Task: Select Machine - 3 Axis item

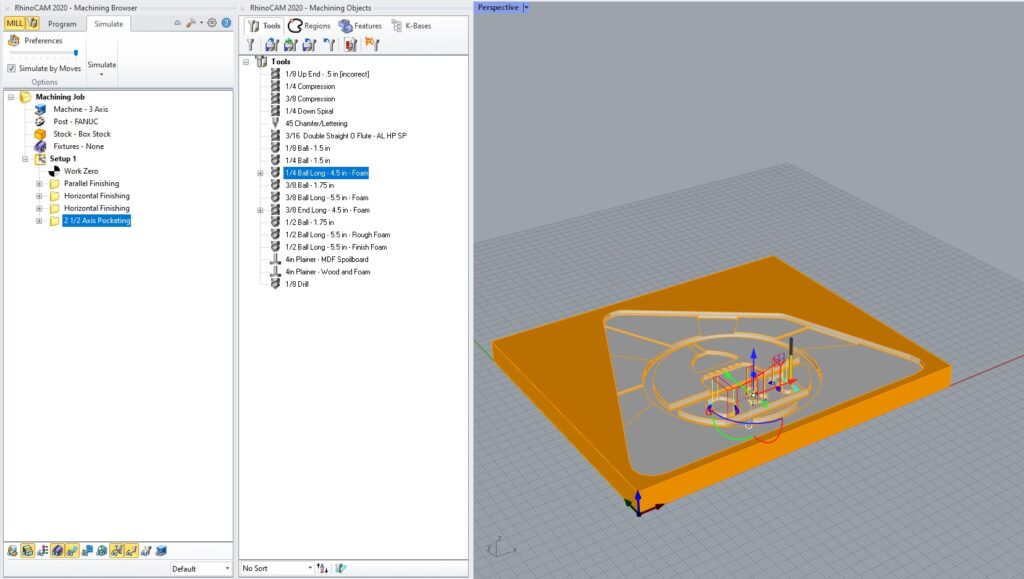Action: (80, 110)
